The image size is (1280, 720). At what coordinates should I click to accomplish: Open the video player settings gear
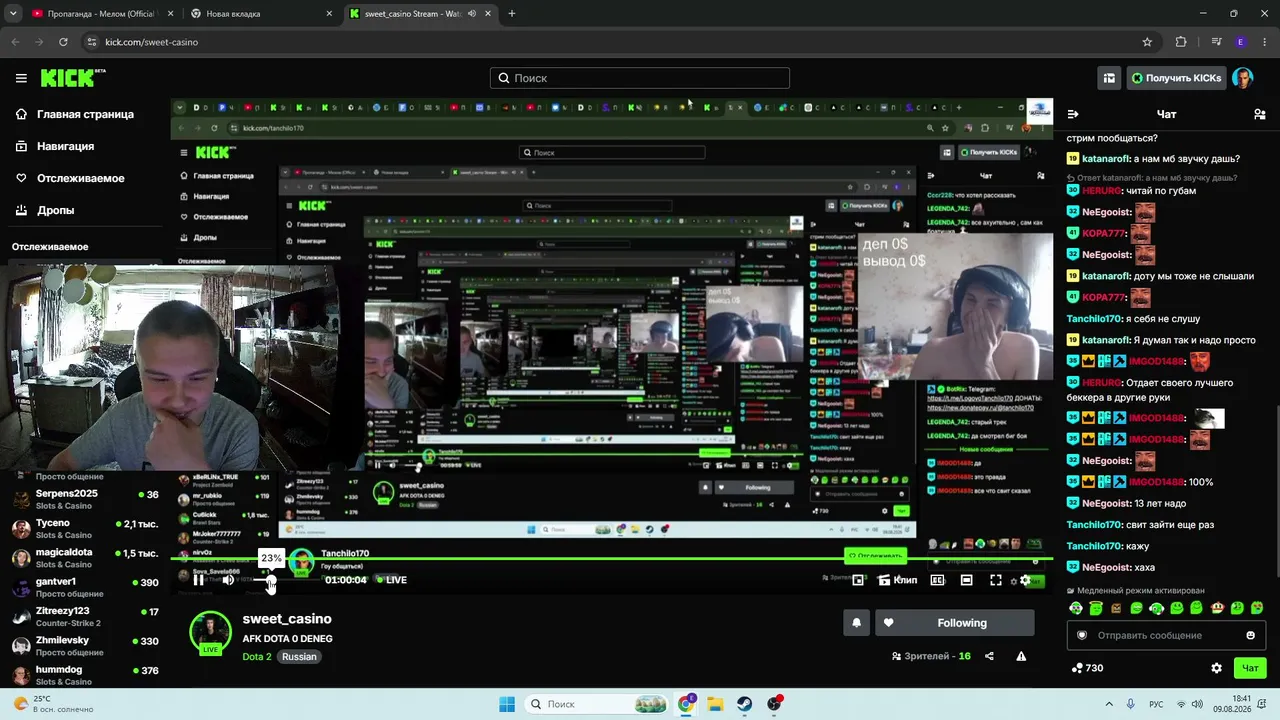point(1025,580)
